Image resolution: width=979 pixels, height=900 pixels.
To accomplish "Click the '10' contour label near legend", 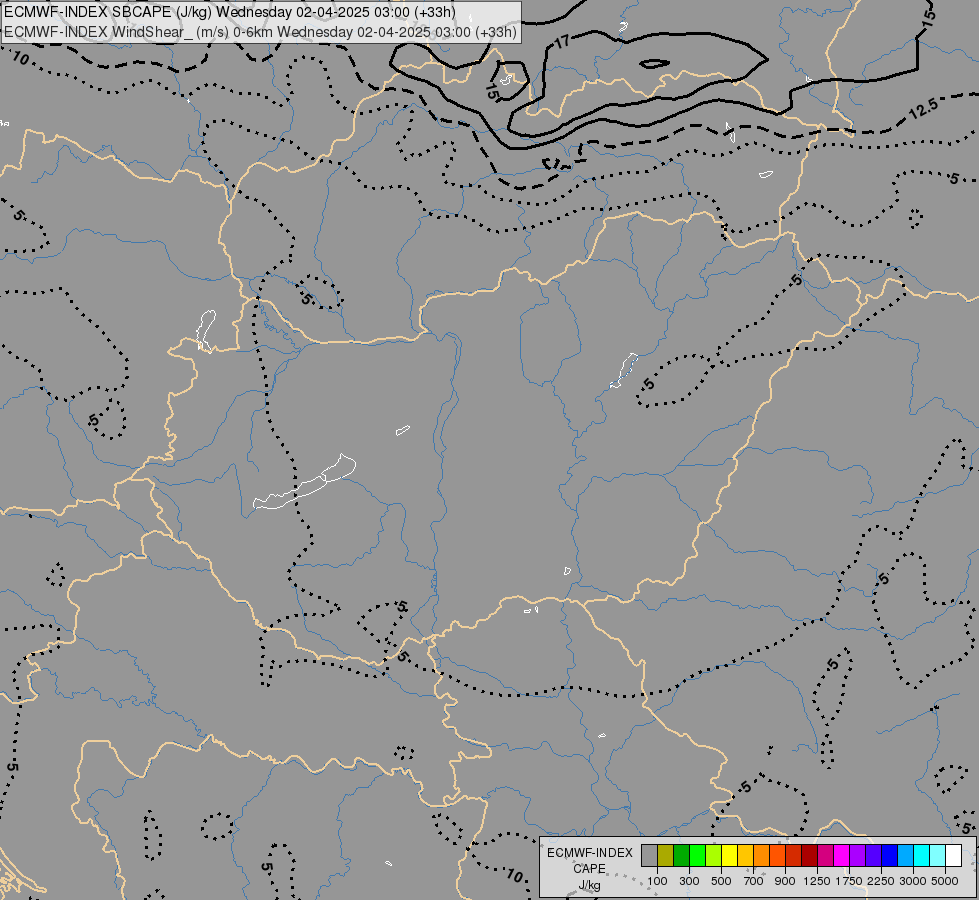I will tap(514, 876).
